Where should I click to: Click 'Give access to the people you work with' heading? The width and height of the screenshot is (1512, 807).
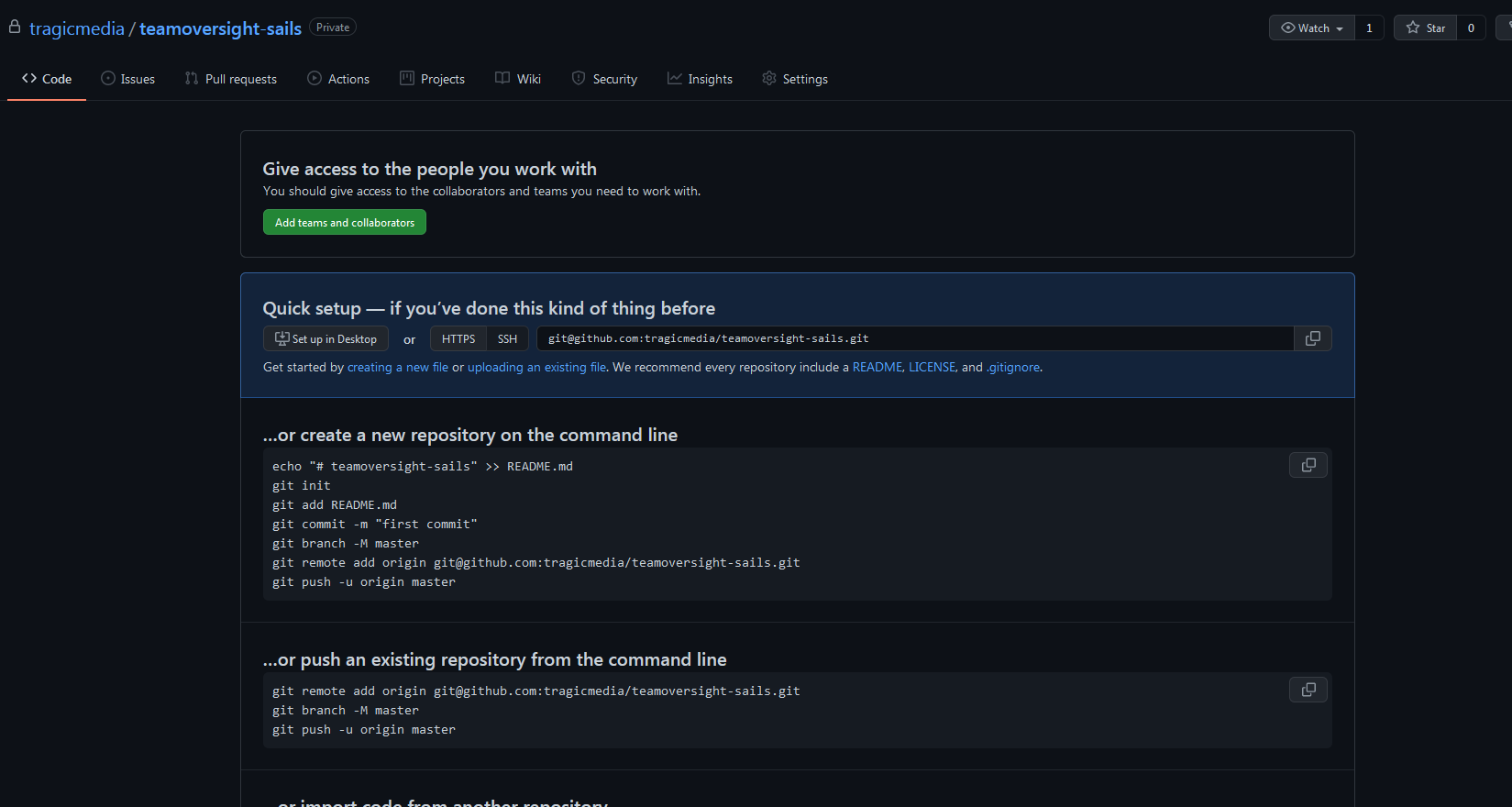point(429,169)
